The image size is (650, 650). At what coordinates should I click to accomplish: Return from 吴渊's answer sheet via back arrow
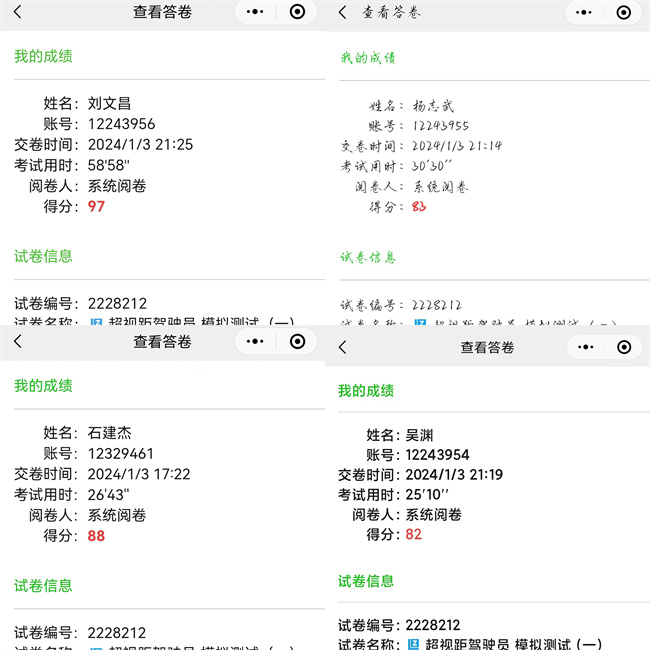click(343, 347)
